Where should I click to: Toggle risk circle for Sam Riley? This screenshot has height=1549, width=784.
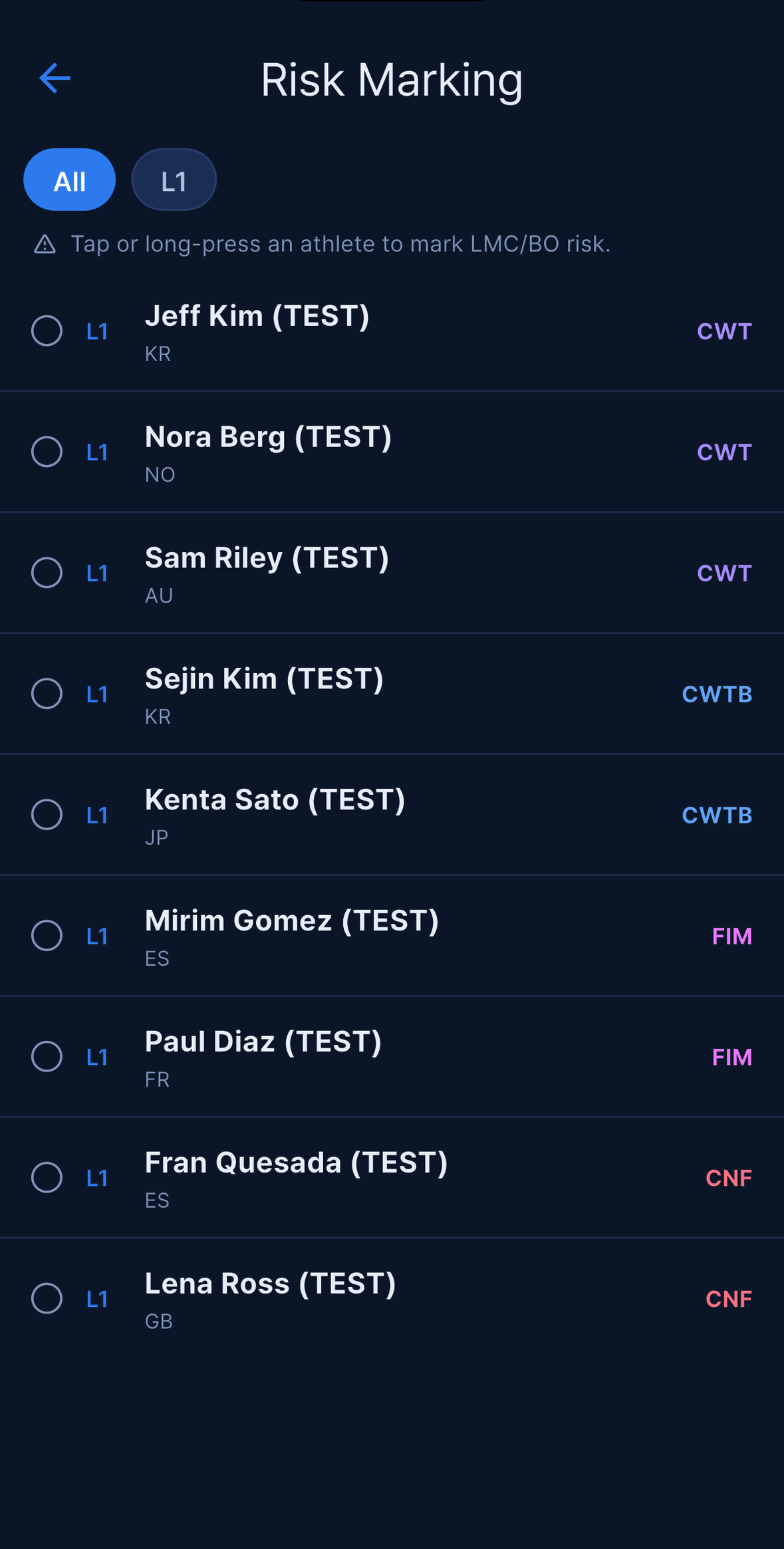coord(47,573)
